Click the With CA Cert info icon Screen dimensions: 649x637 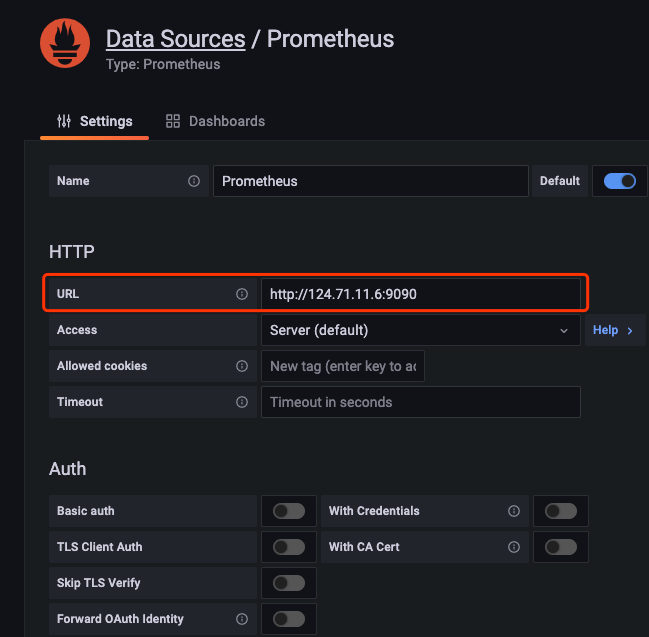[x=514, y=547]
